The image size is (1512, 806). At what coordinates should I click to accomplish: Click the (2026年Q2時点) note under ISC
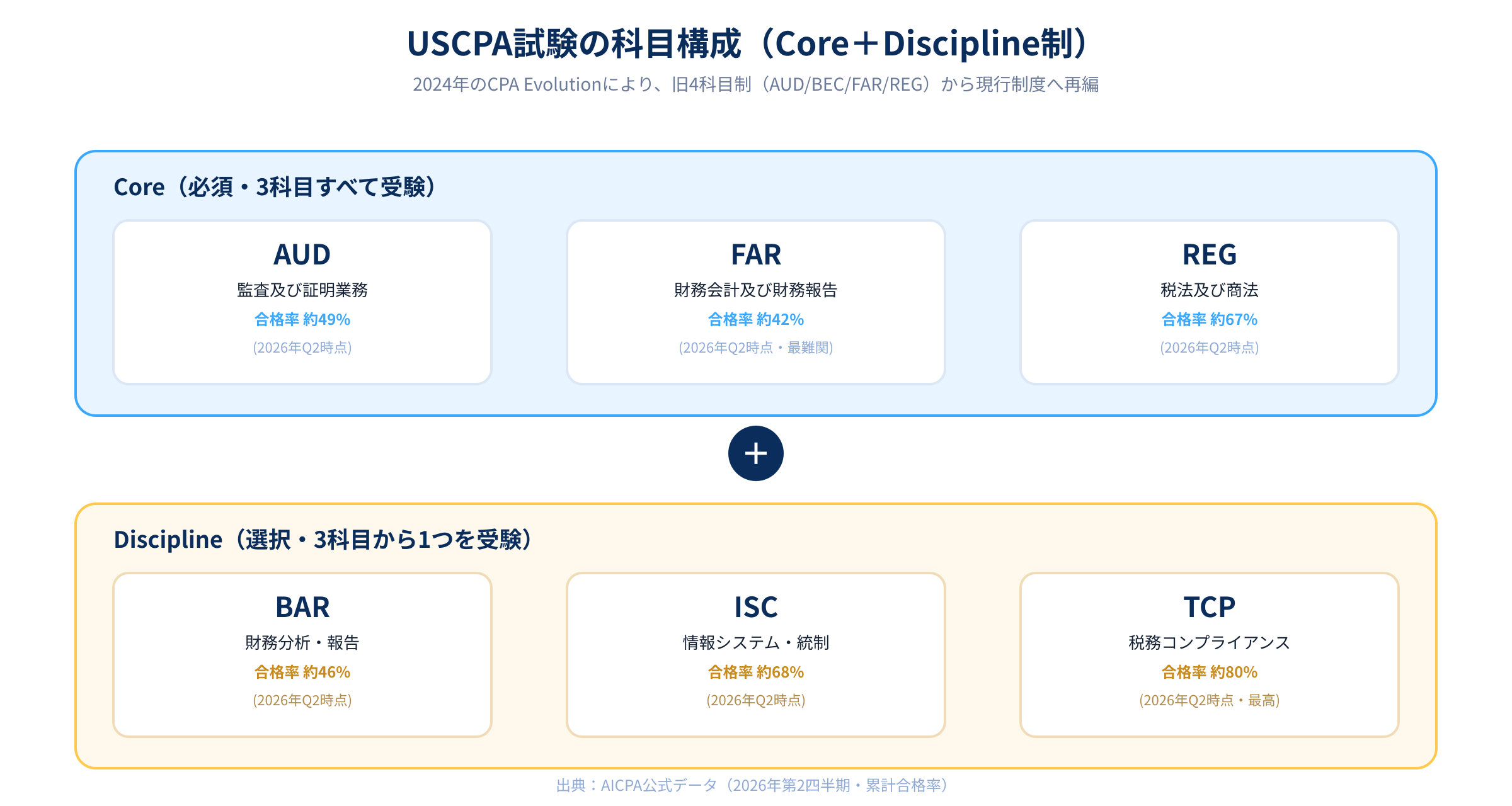pos(756,700)
